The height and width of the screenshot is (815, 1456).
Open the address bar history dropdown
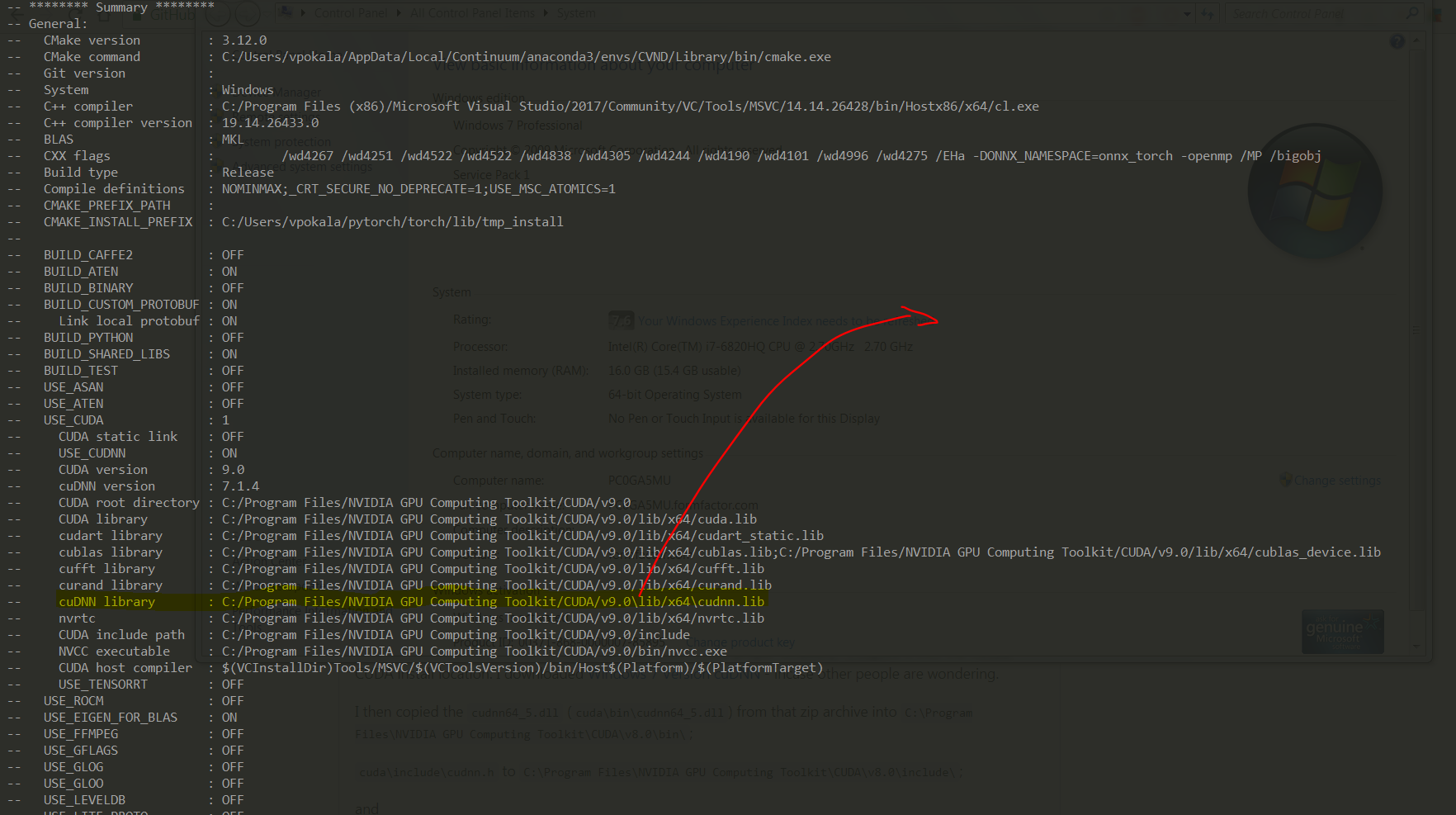pyautogui.click(x=1187, y=13)
